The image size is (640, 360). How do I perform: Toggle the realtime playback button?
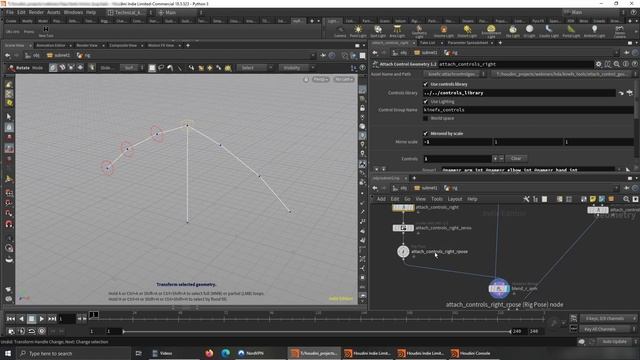42,331
